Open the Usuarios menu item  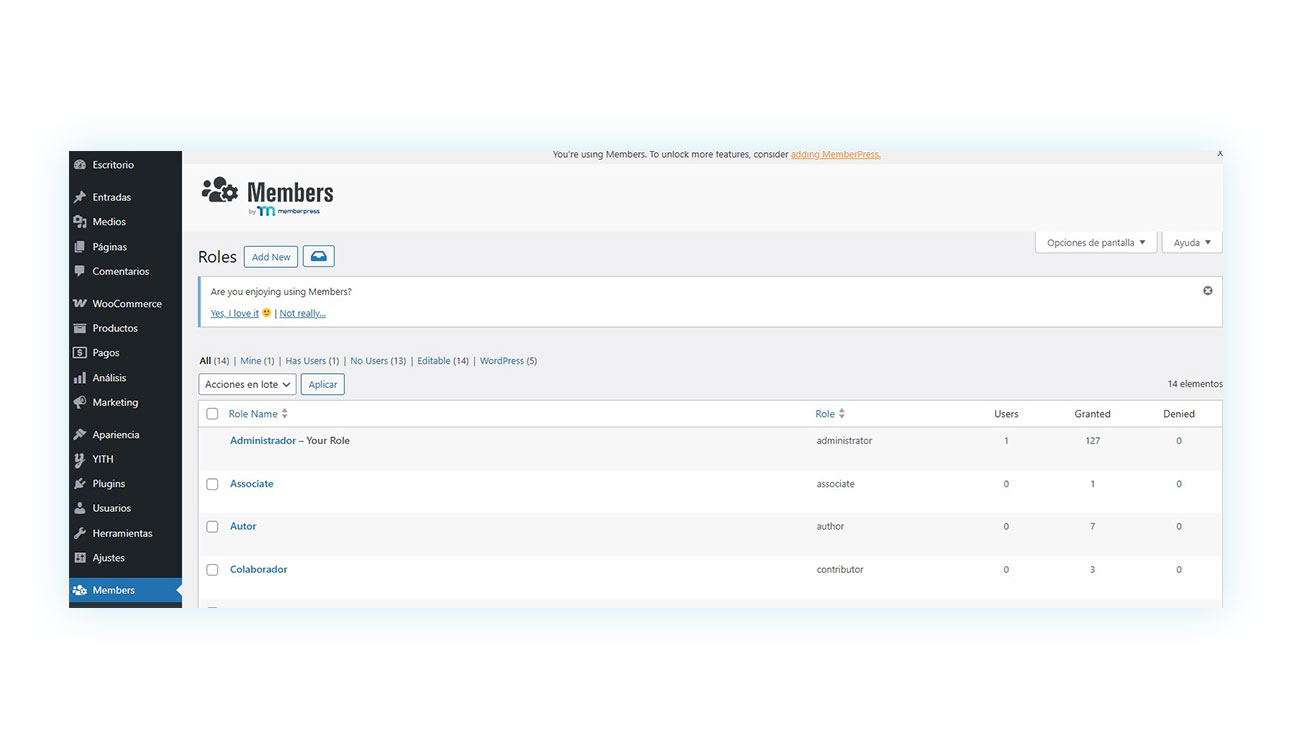point(125,508)
